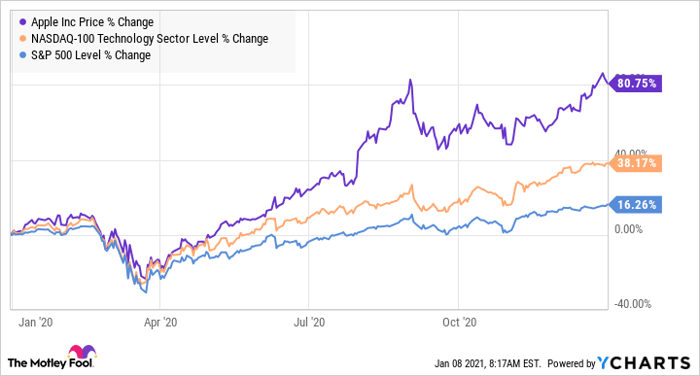
Task: Click the orange 38.17% value tag
Action: (636, 163)
